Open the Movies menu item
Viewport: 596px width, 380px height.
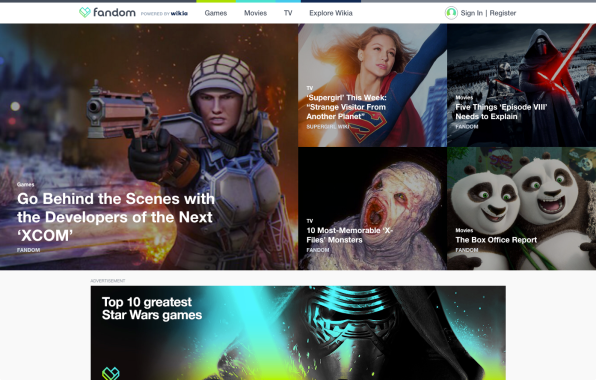tap(255, 13)
